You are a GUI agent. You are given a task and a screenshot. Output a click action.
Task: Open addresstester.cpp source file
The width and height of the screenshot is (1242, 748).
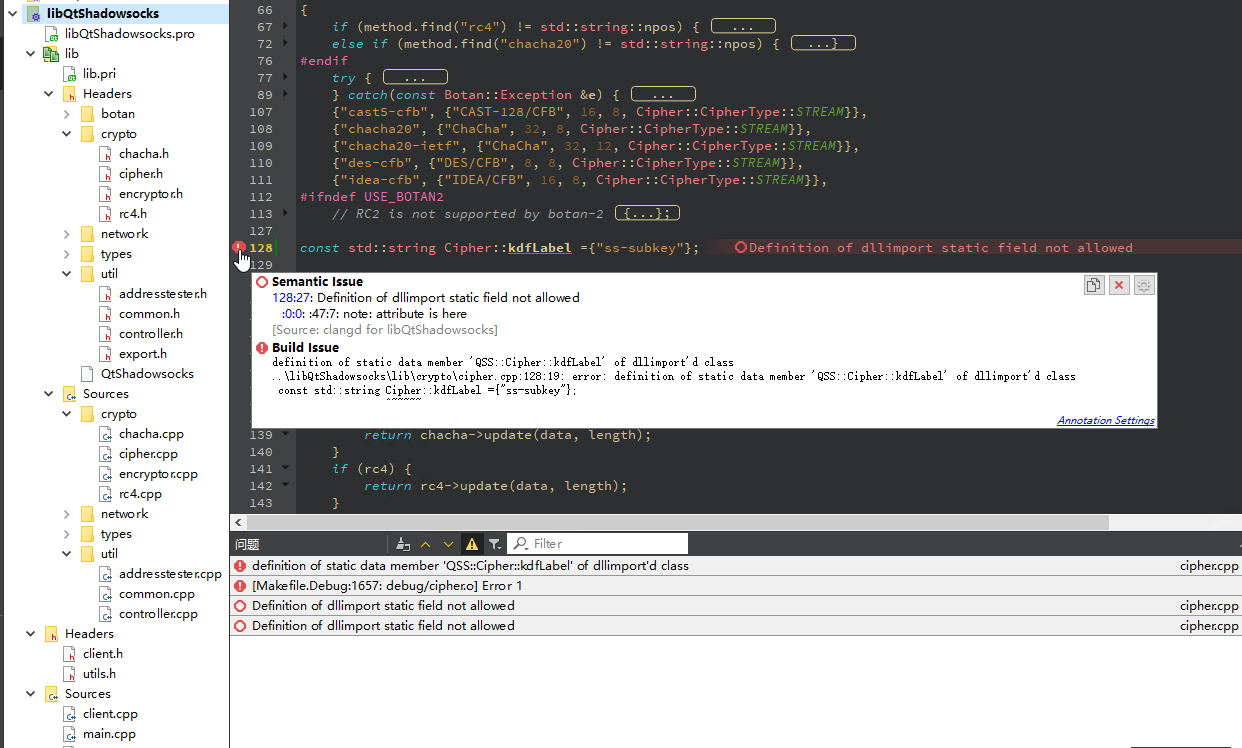tap(170, 574)
